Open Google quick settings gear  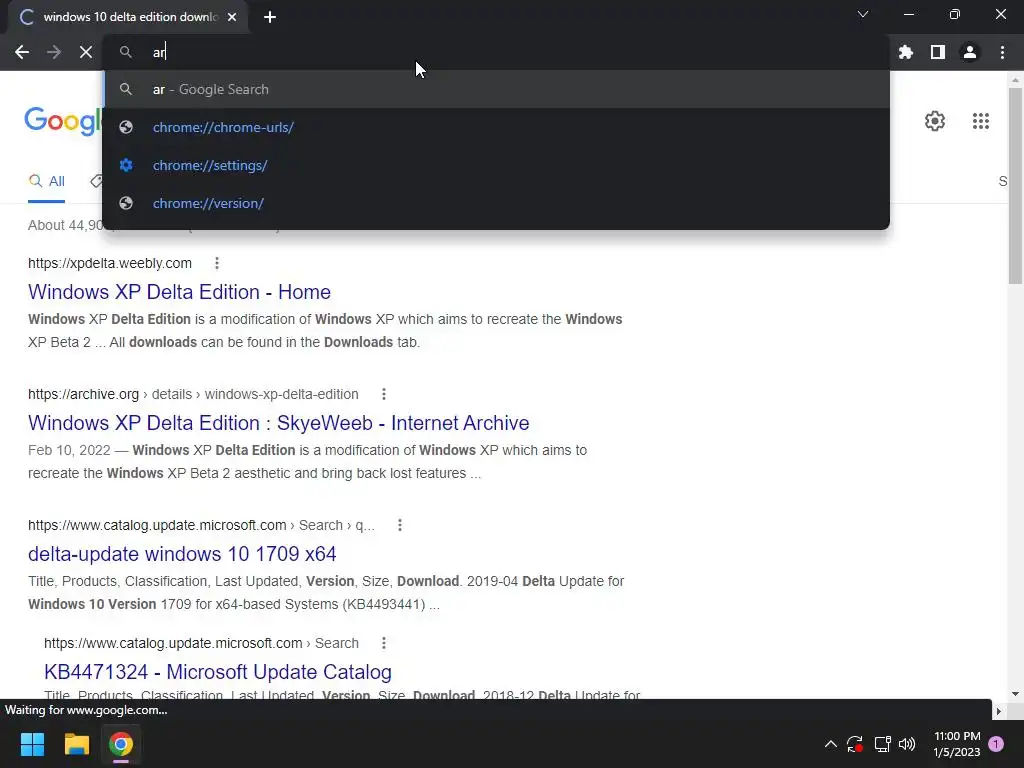point(935,121)
